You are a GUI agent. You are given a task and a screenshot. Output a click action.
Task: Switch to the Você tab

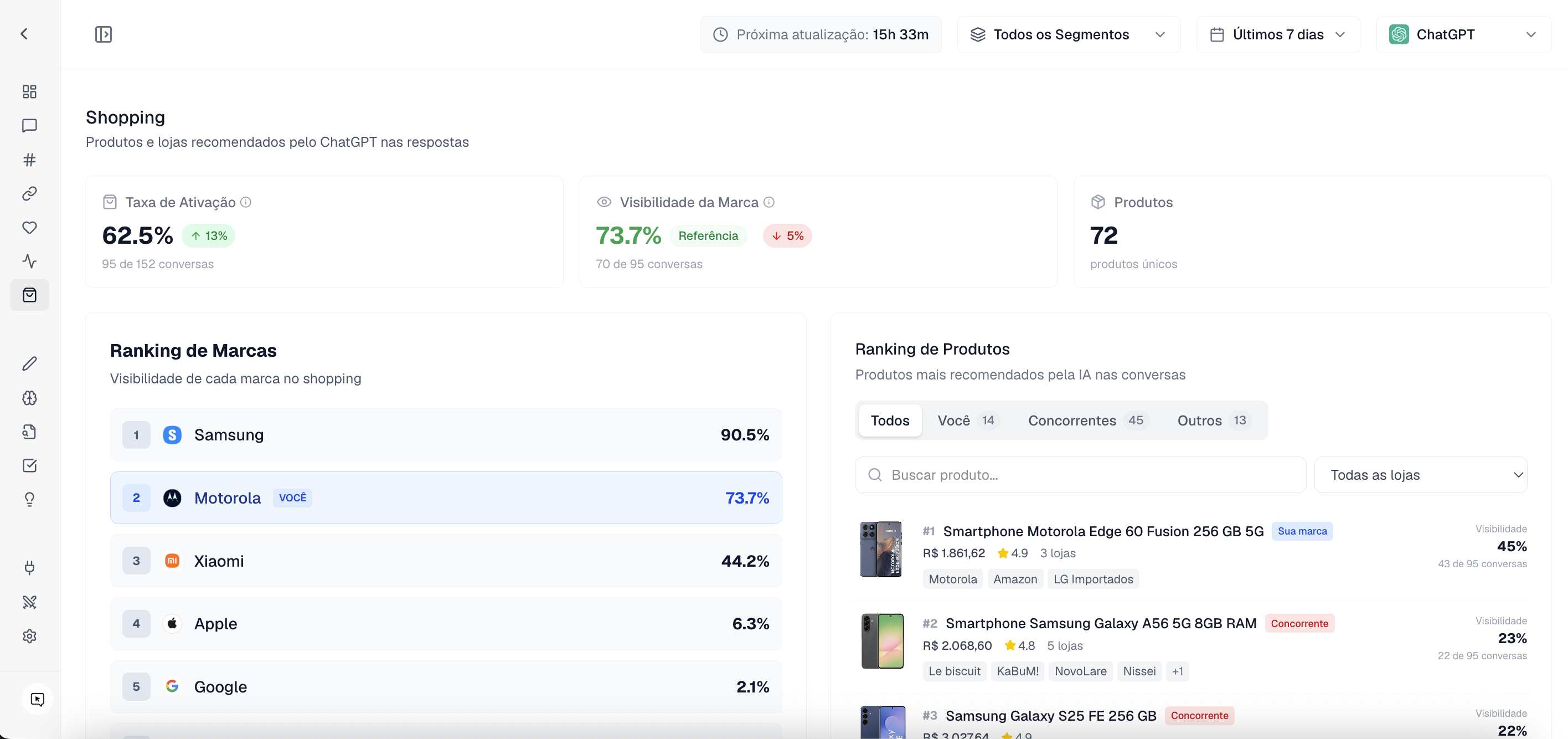tap(968, 420)
